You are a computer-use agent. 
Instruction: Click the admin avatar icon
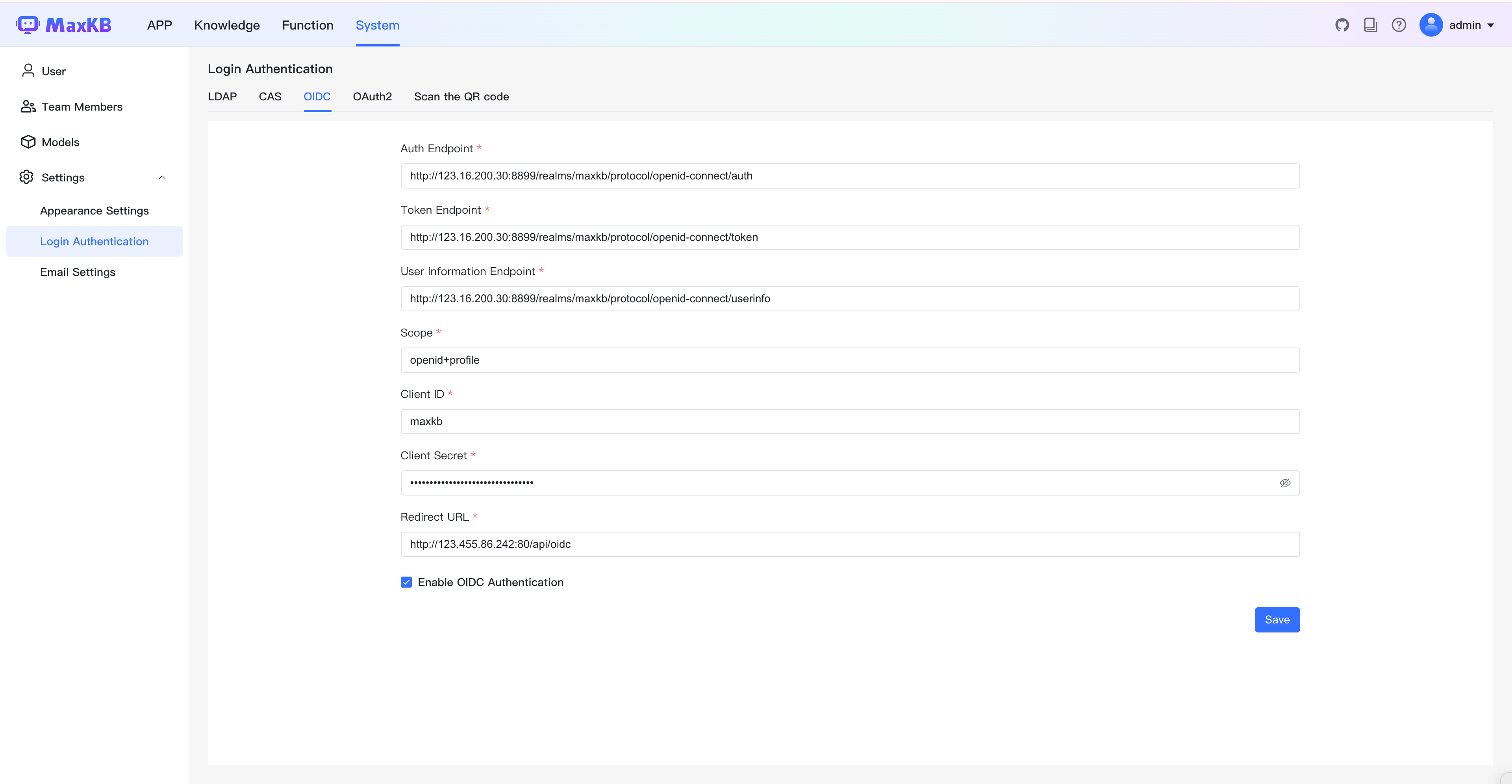[1431, 25]
